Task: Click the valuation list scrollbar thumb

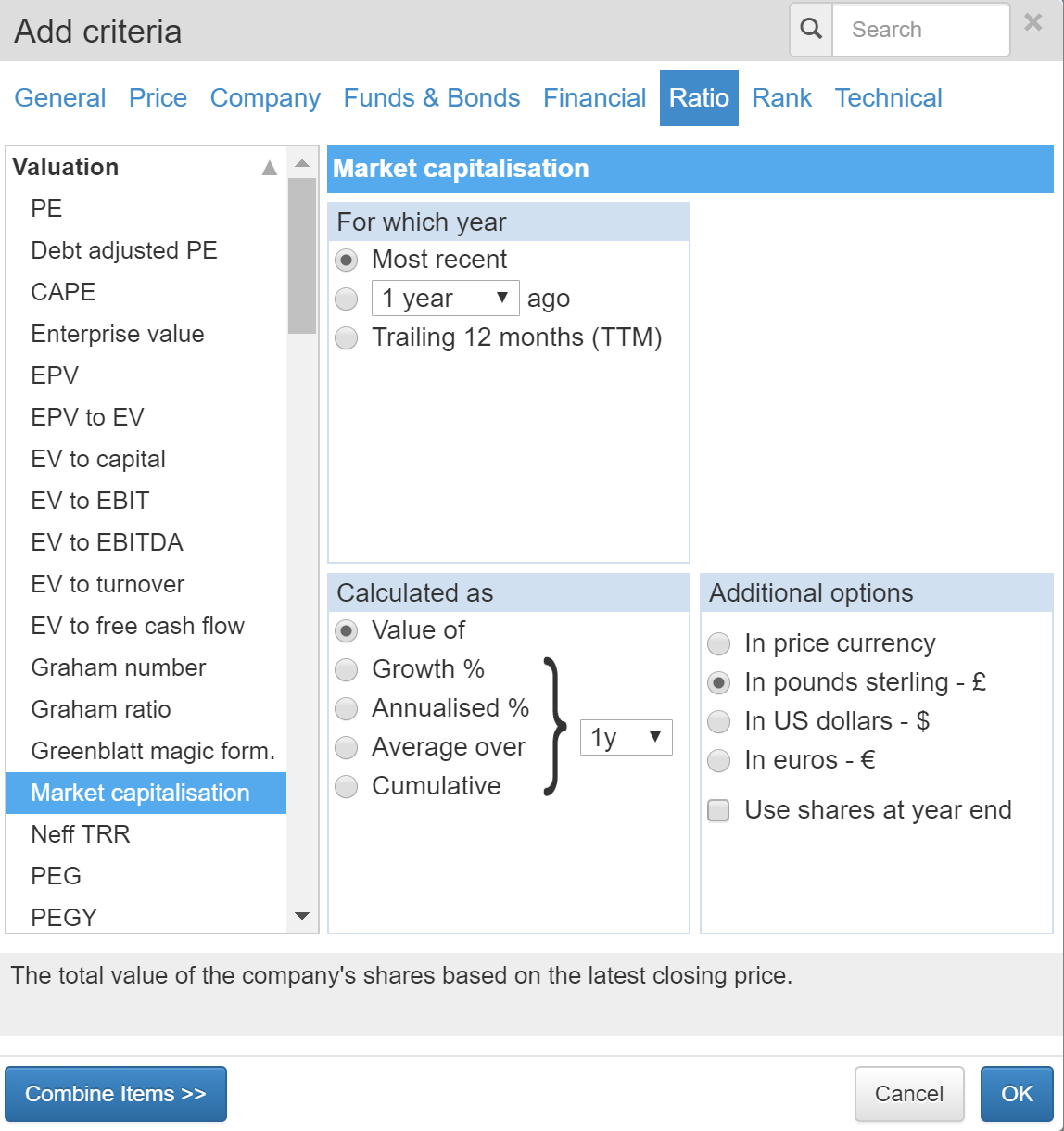Action: (x=302, y=256)
